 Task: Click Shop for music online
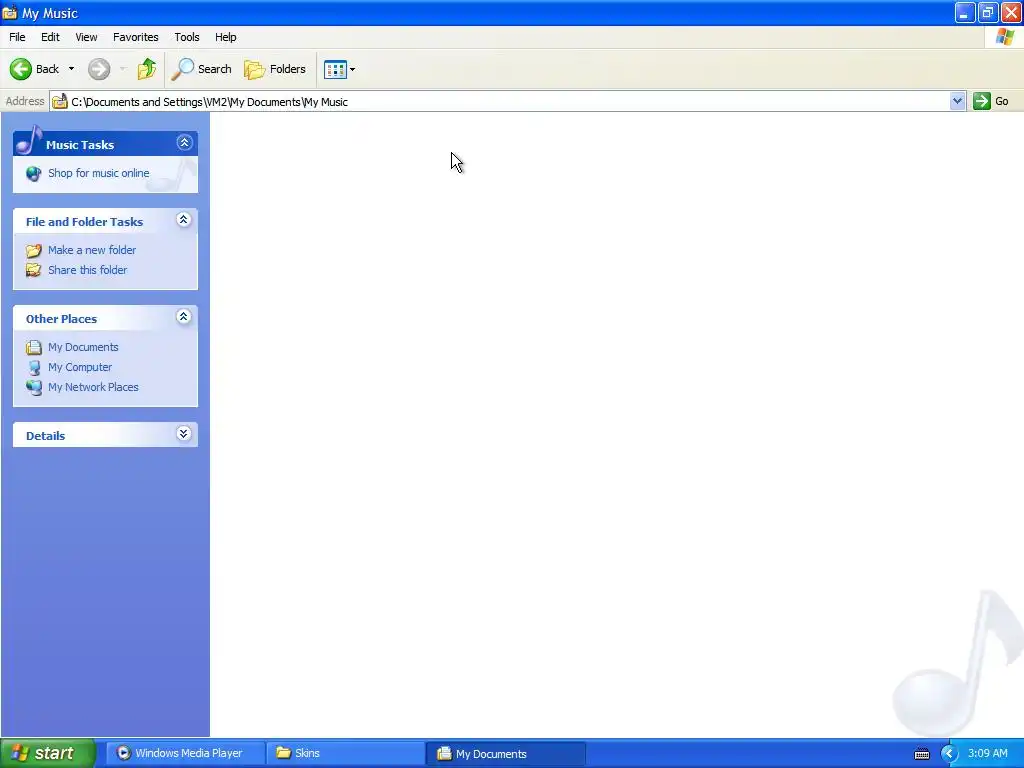(99, 173)
